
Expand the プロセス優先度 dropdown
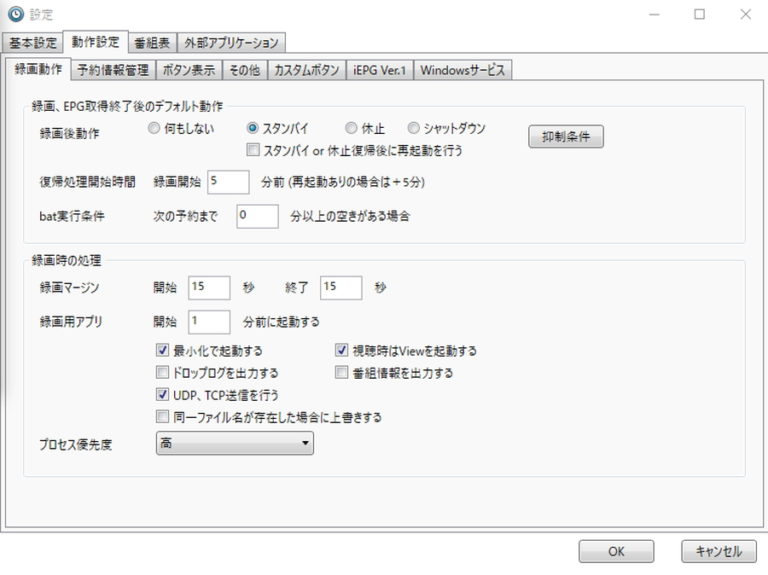tap(234, 443)
